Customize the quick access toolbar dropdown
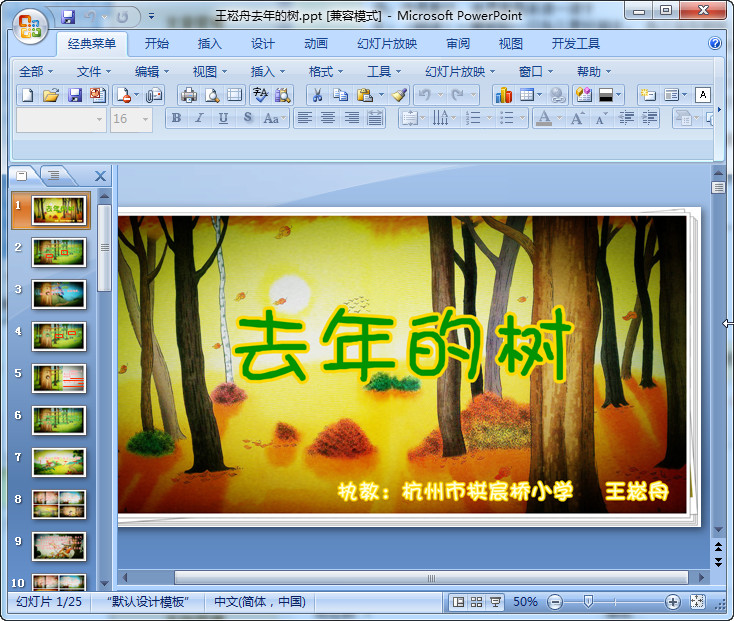This screenshot has width=734, height=621. (x=151, y=17)
